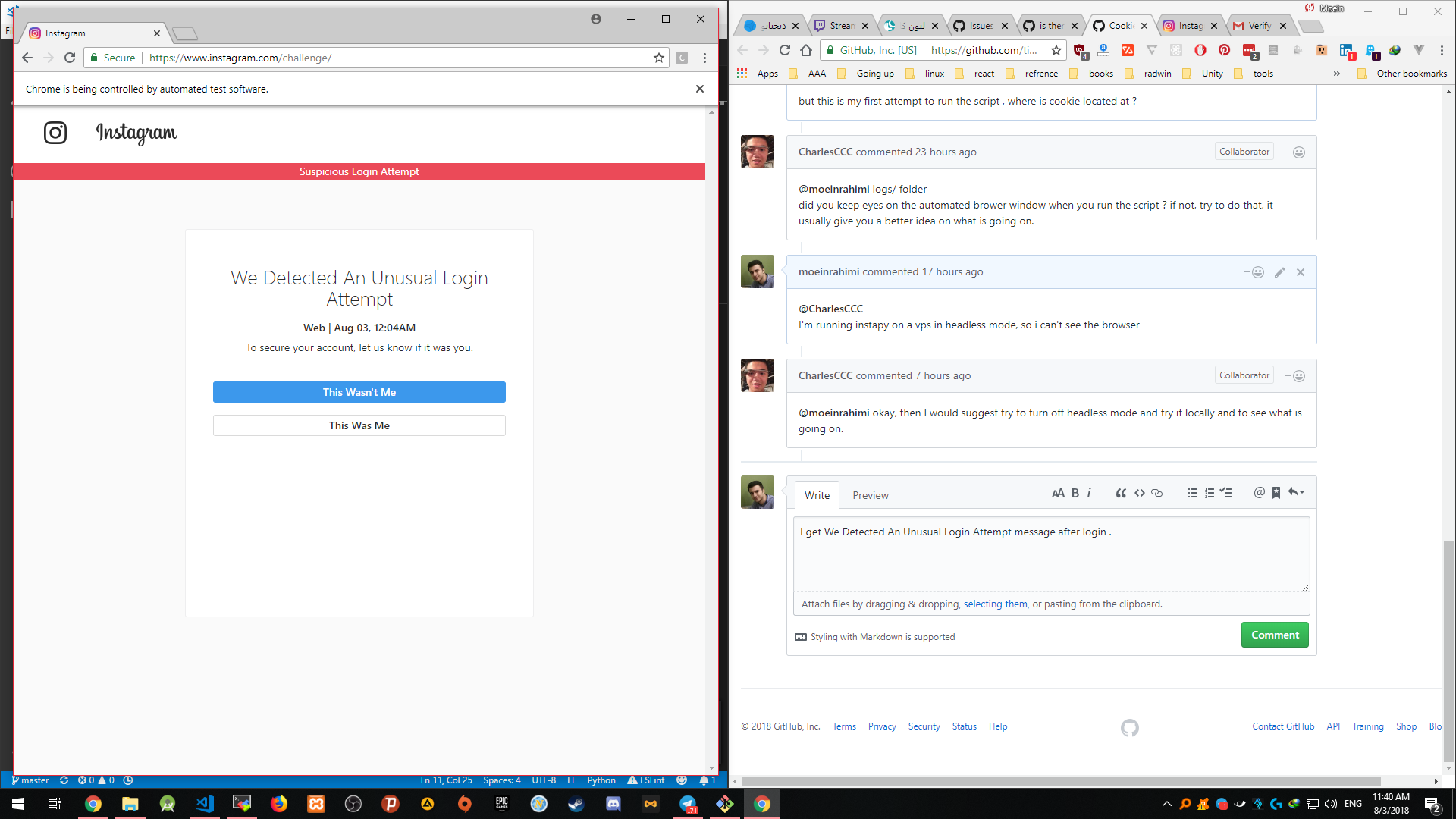Screen dimensions: 1456x819
Task: Insert a quote in comment editor
Action: [x=1120, y=493]
